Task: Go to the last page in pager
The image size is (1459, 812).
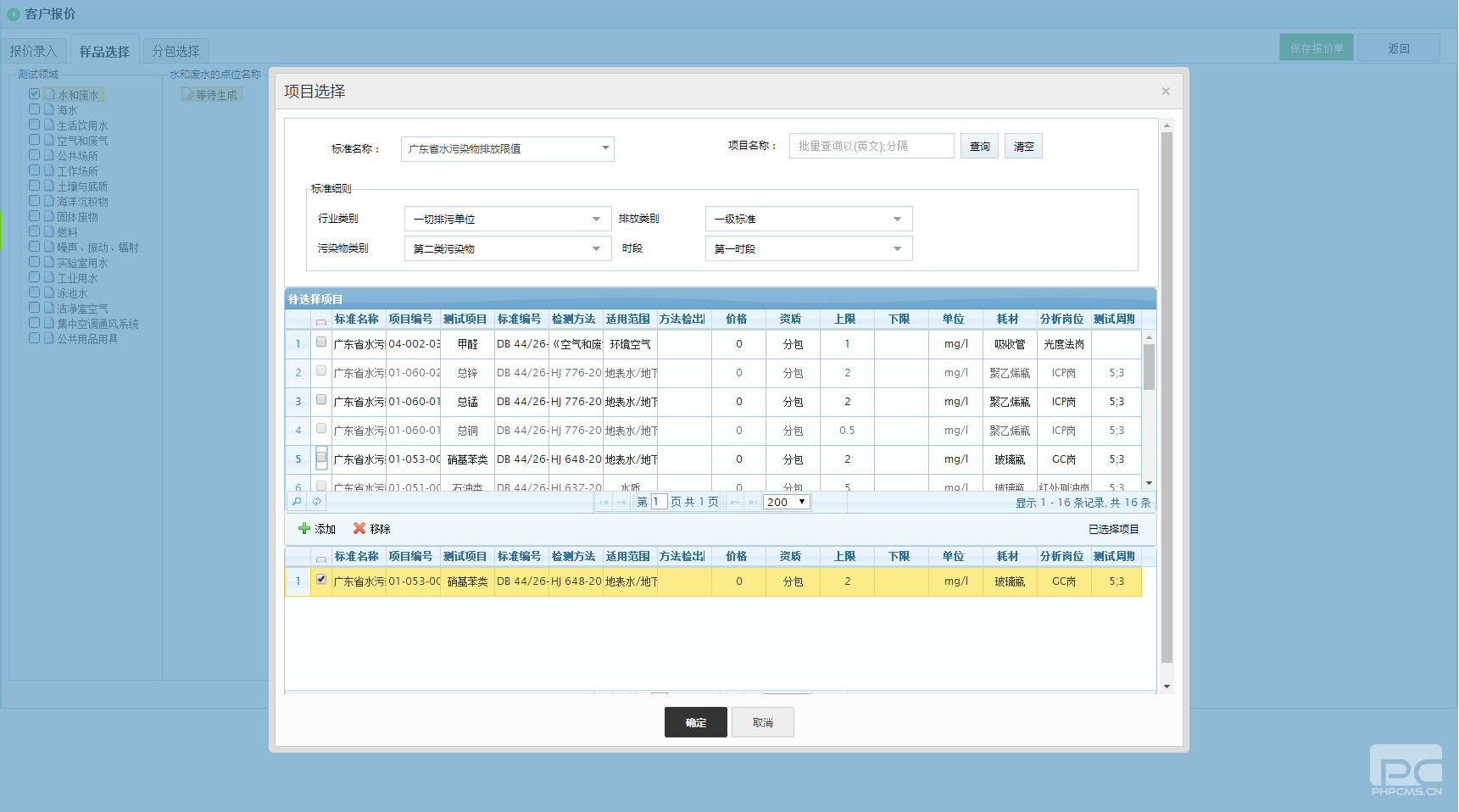Action: click(753, 503)
